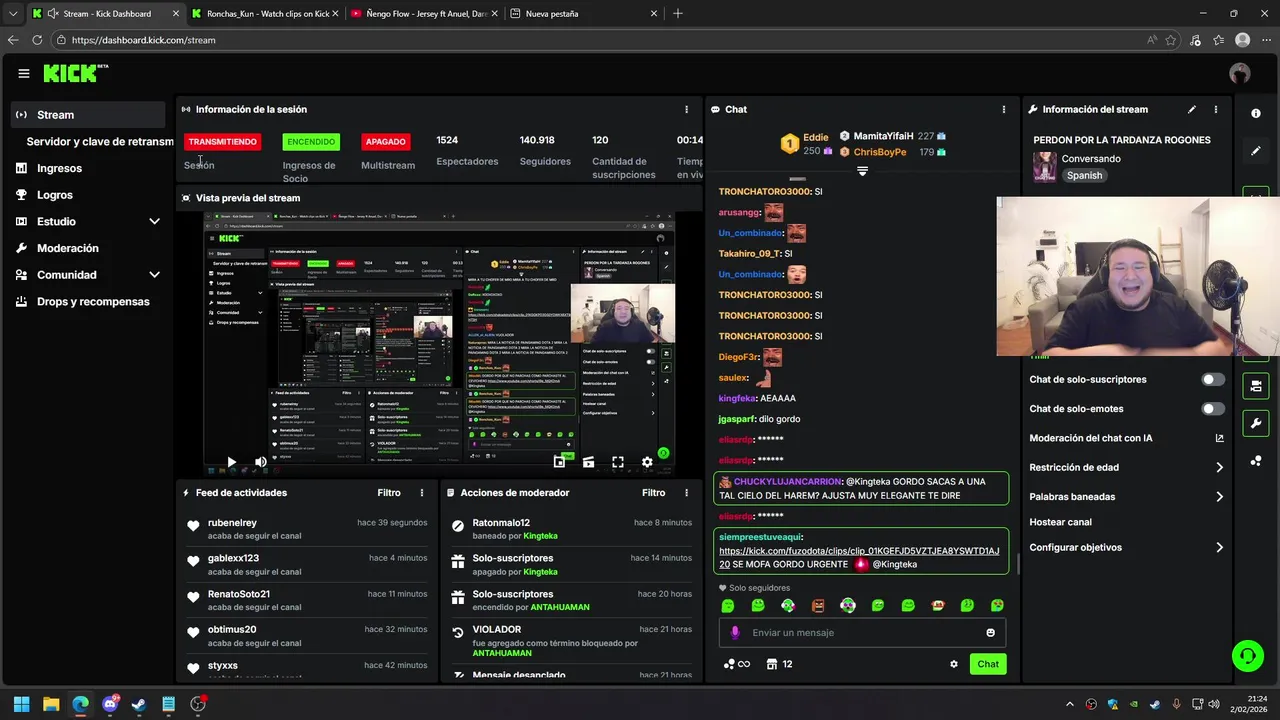Image resolution: width=1280 pixels, height=720 pixels.
Task: Toggle picture-in-picture on stream preview
Action: tap(559, 462)
